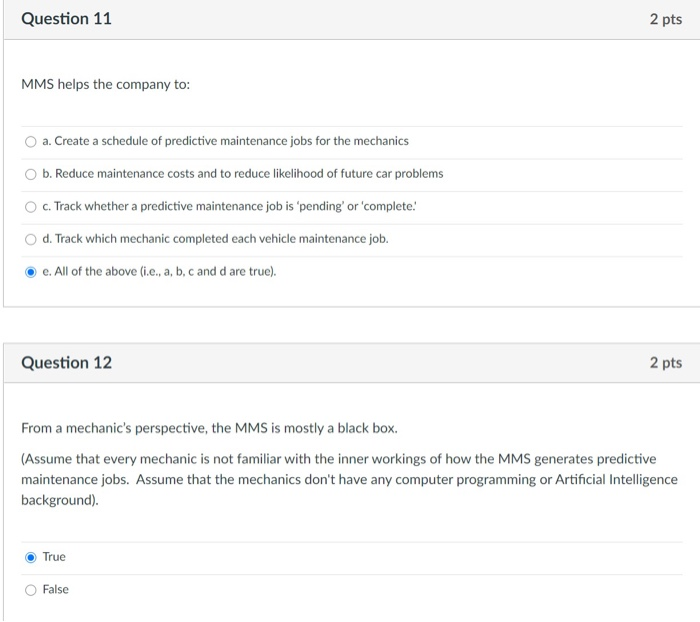Click the selected radio for e. All of the above

pos(30,272)
